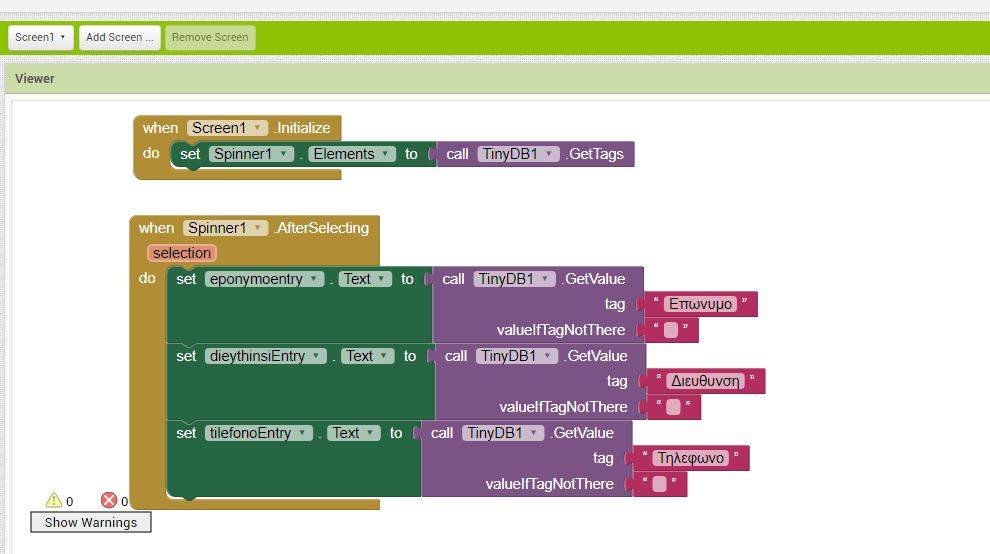This screenshot has width=990, height=554.
Task: Click the warning count 0 label
Action: pyautogui.click(x=69, y=502)
